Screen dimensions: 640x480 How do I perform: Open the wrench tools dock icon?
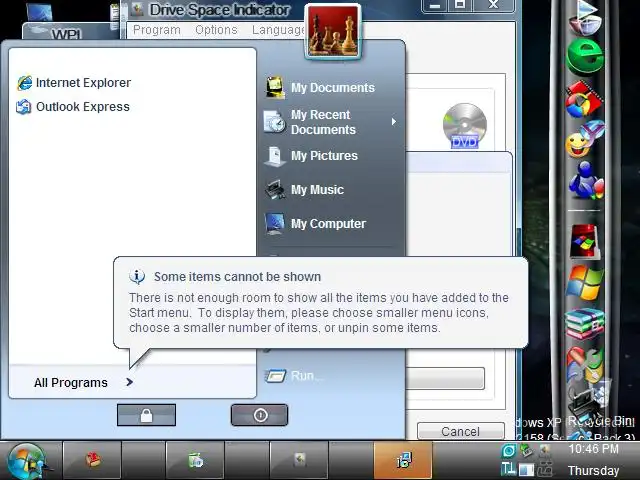click(584, 364)
